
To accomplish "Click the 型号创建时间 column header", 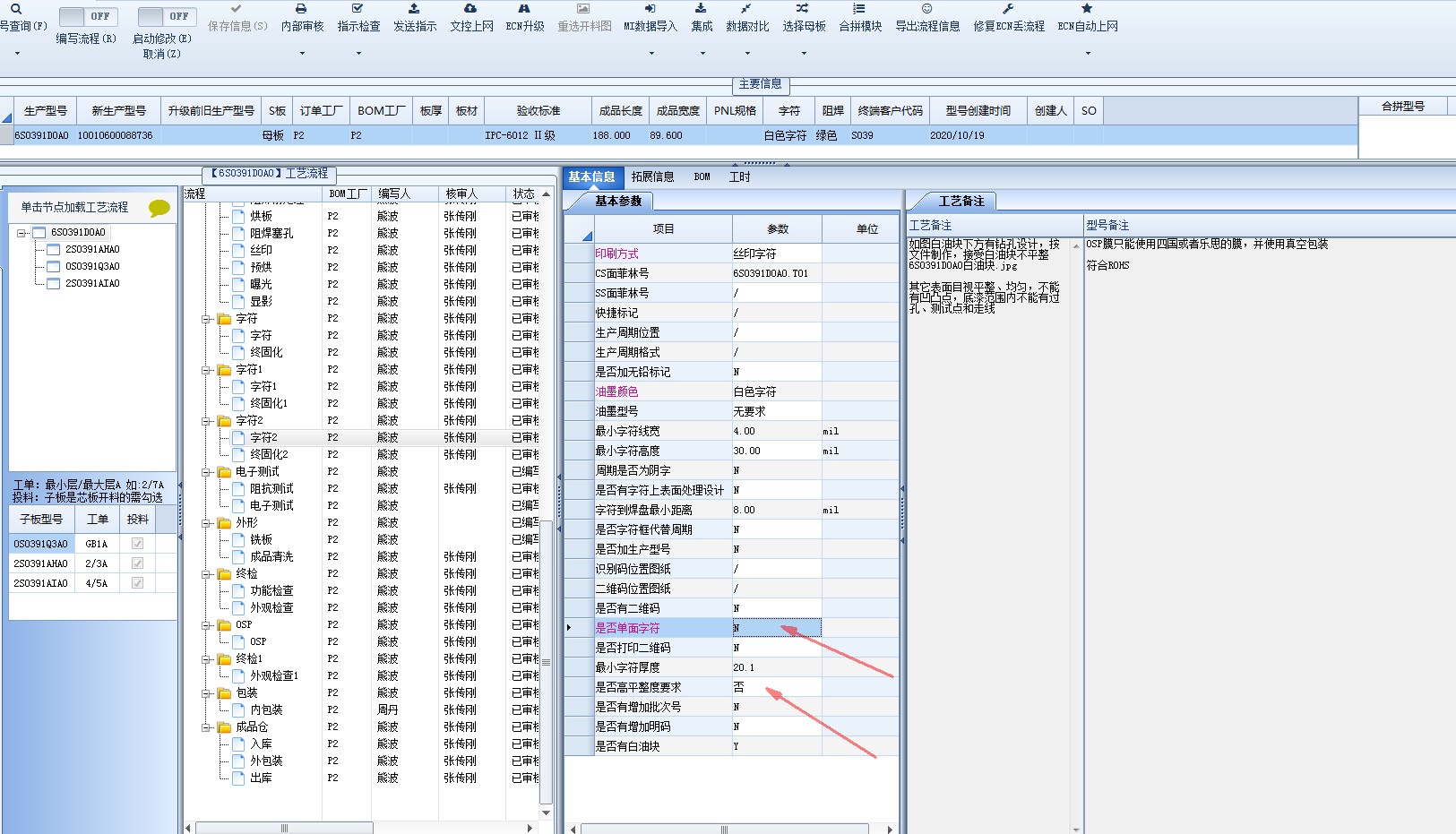I will tap(978, 110).
